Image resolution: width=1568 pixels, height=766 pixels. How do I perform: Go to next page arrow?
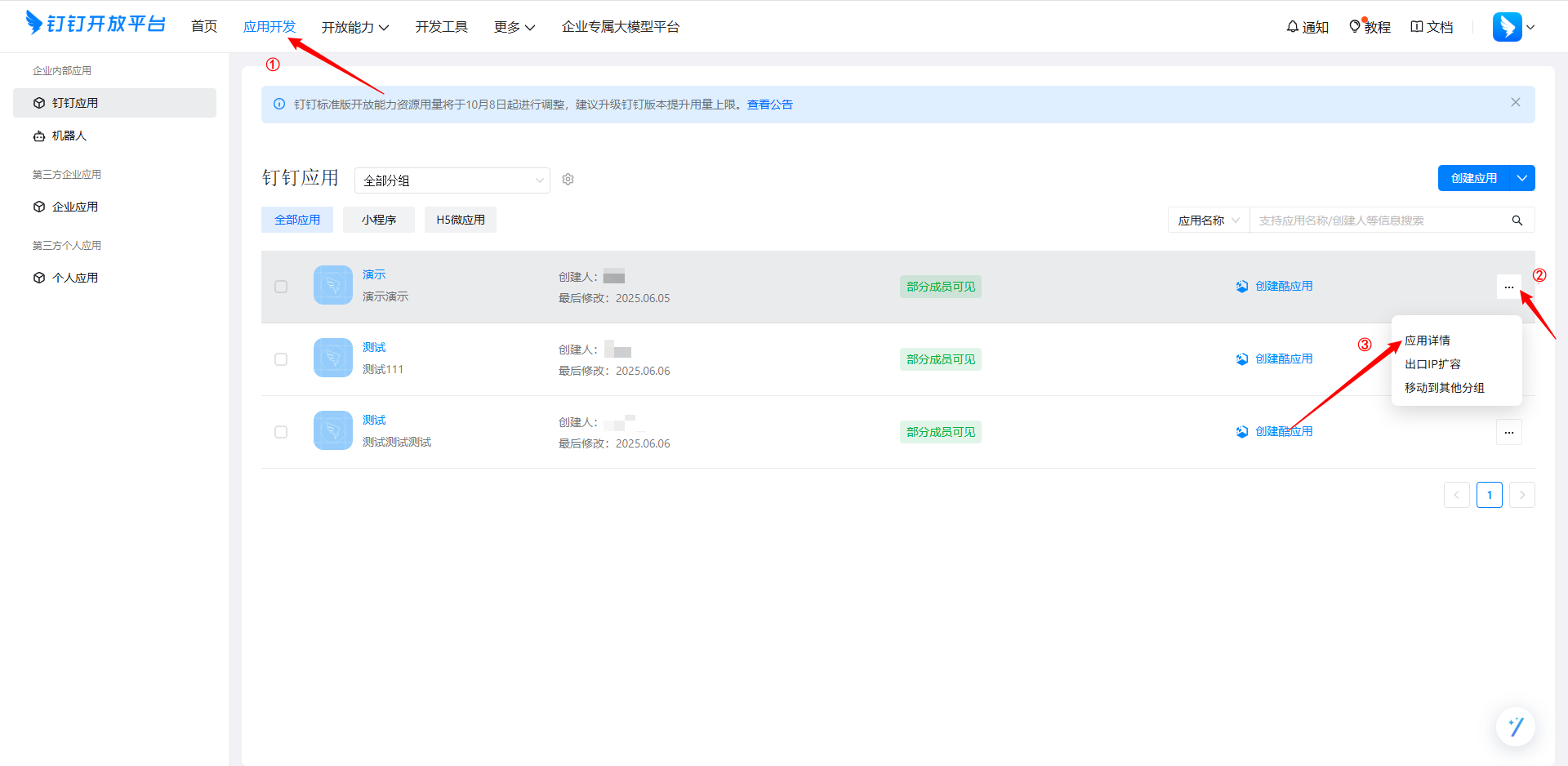click(1522, 495)
